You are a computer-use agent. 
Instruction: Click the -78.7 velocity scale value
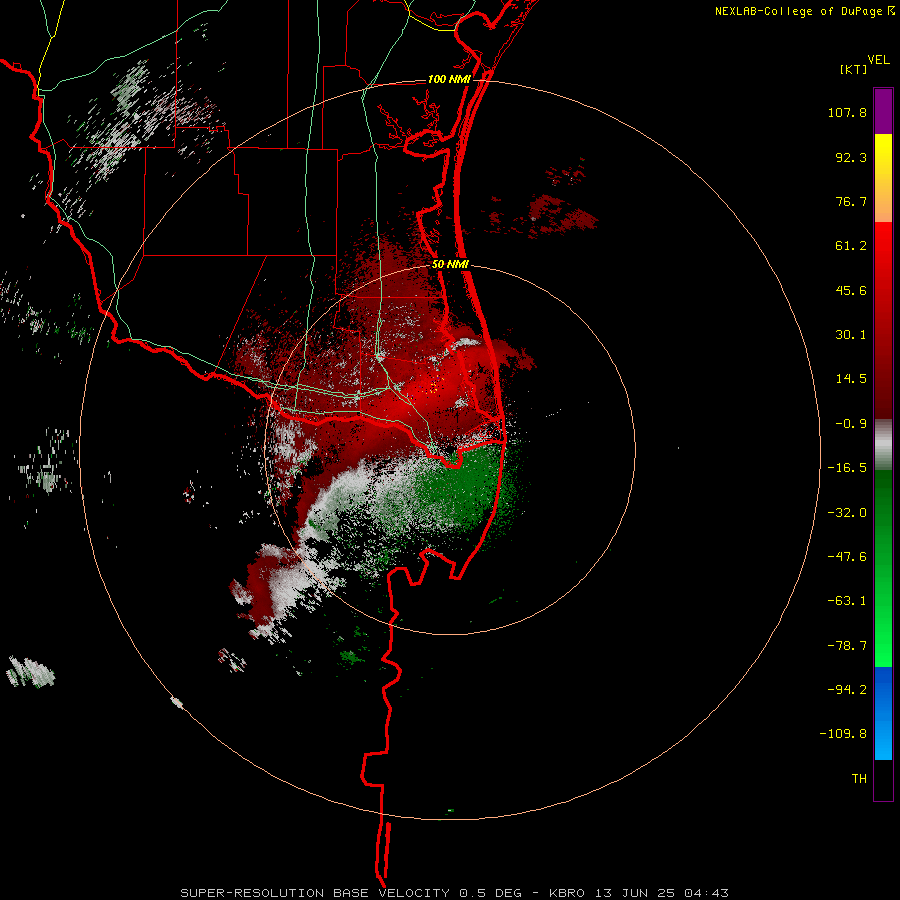(847, 646)
